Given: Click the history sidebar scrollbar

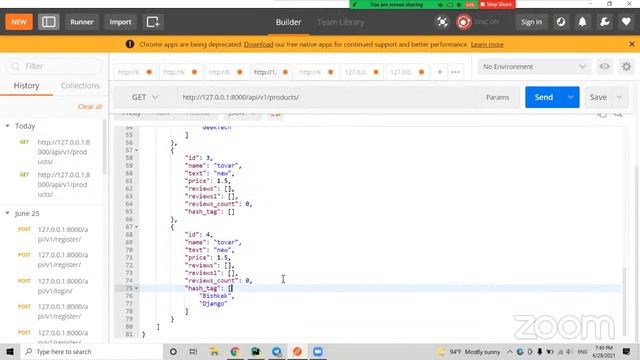Looking at the screenshot, I should pyautogui.click(x=104, y=147).
